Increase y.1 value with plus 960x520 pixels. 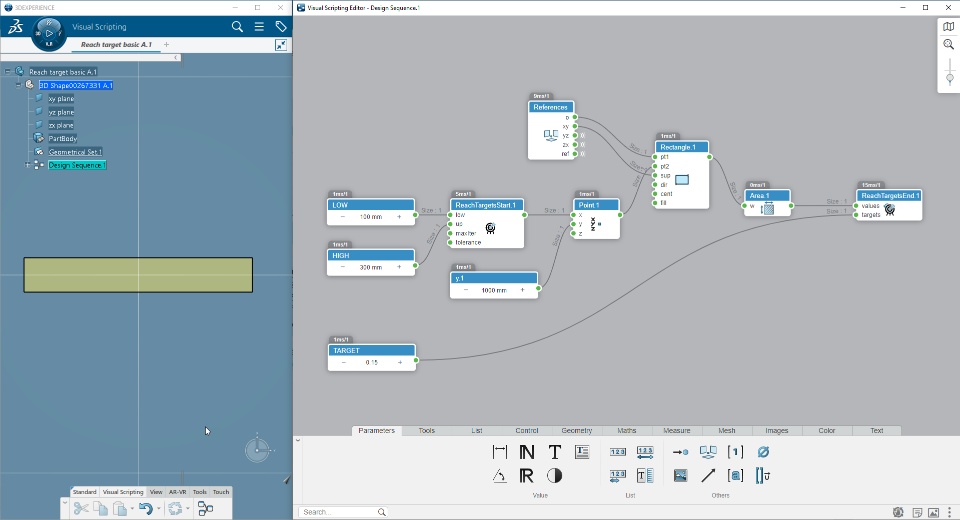pyautogui.click(x=522, y=290)
